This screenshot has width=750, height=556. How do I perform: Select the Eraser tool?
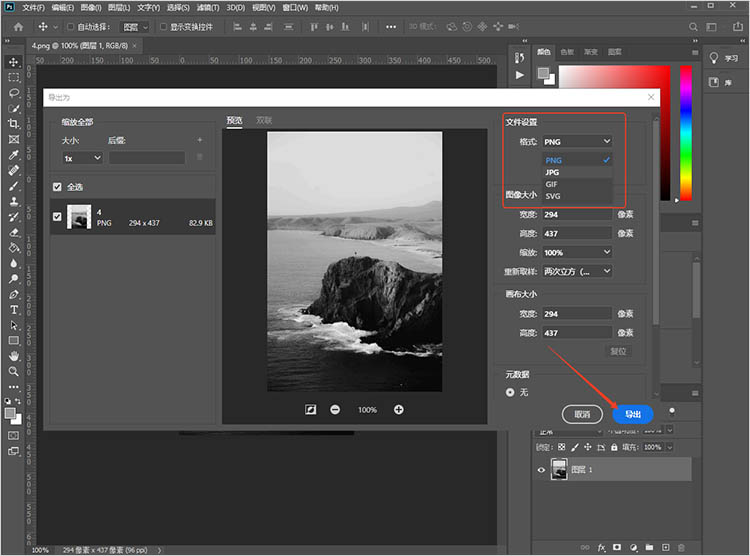point(13,232)
